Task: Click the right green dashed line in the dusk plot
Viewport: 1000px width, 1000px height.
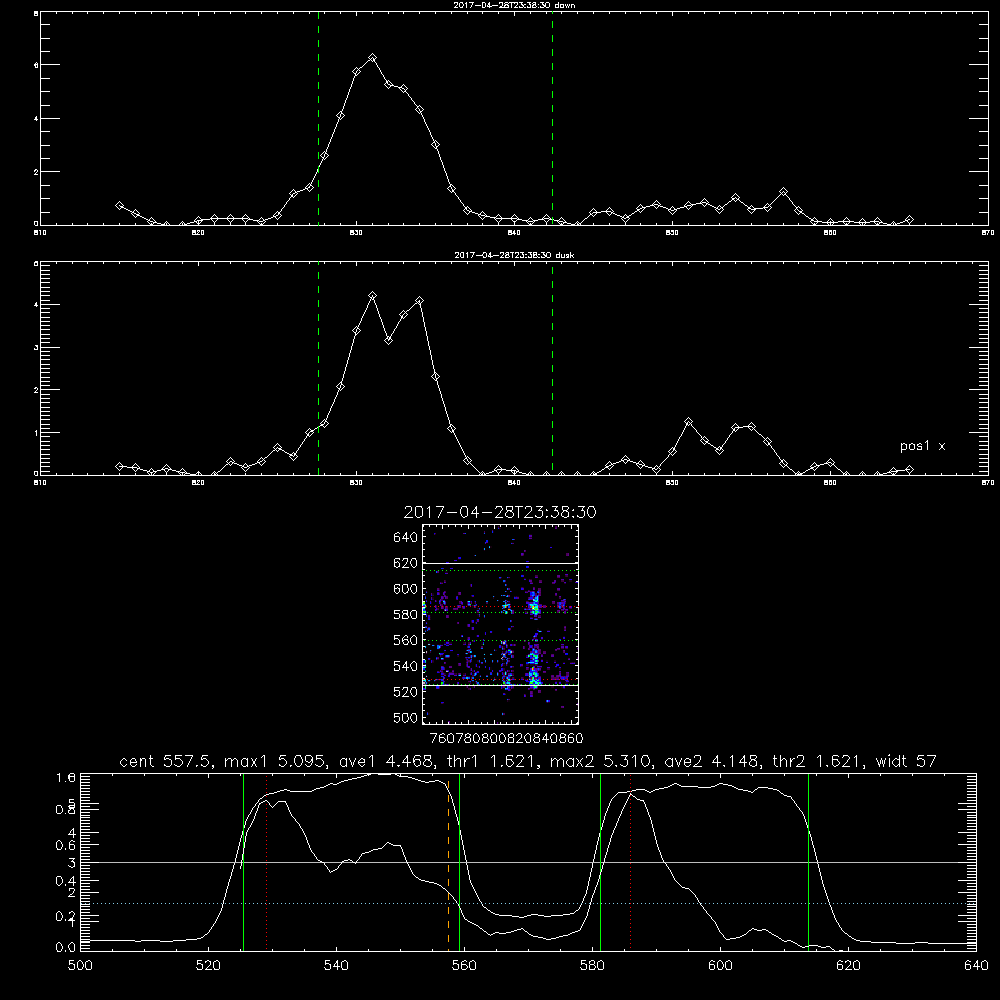Action: point(552,369)
